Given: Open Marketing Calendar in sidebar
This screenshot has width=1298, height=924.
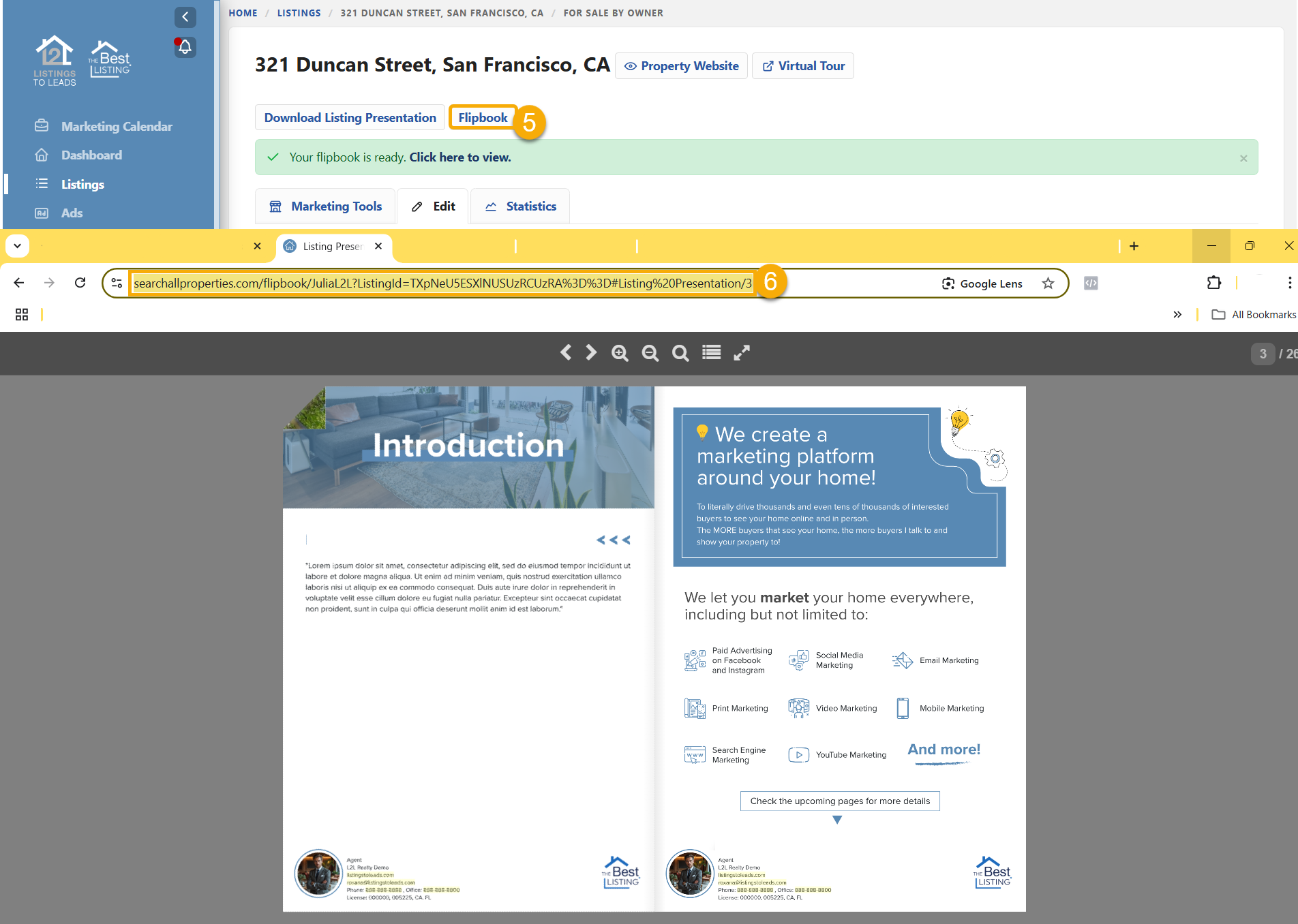Looking at the screenshot, I should (116, 127).
